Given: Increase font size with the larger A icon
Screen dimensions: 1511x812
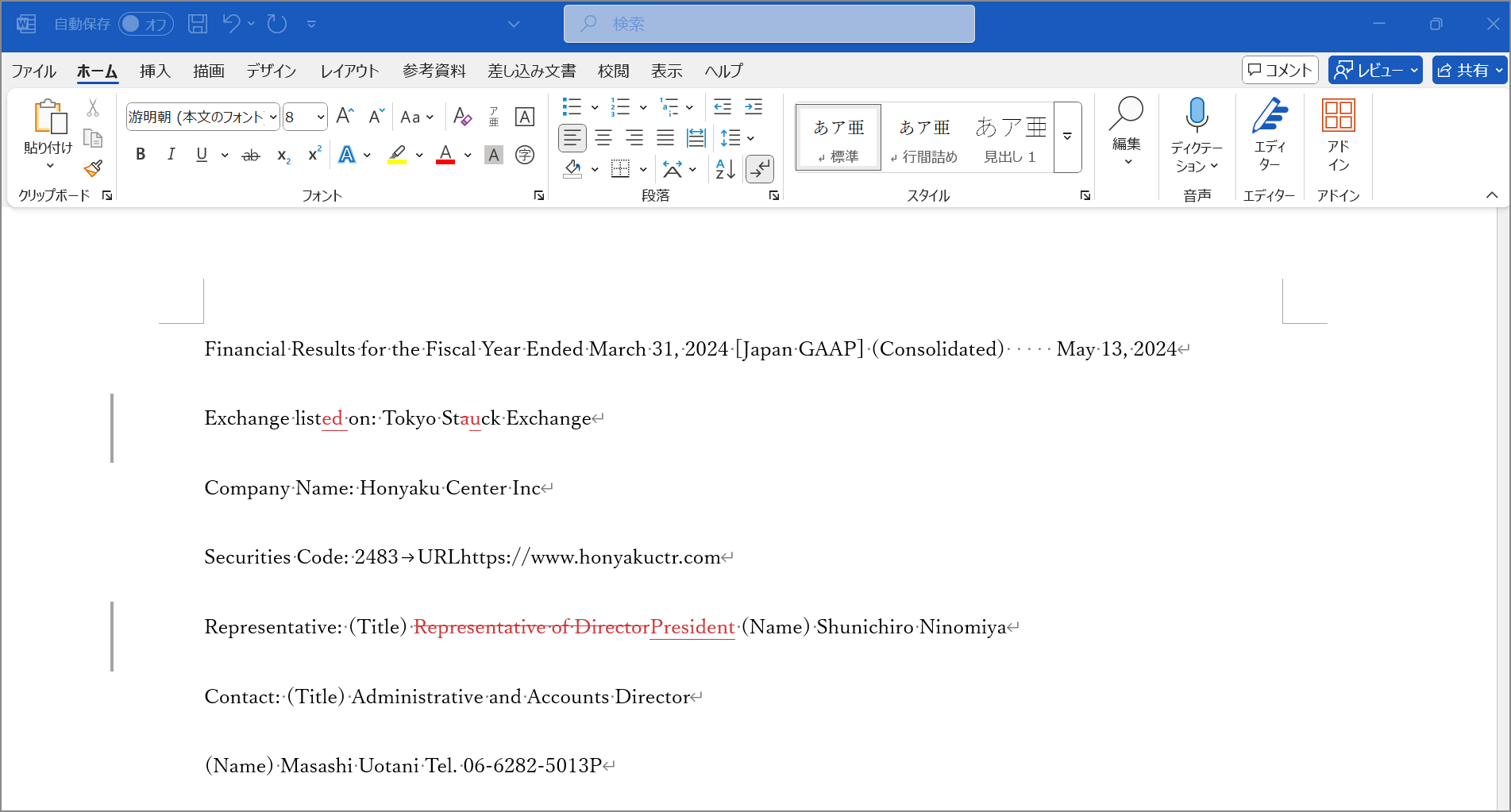Looking at the screenshot, I should pos(345,117).
